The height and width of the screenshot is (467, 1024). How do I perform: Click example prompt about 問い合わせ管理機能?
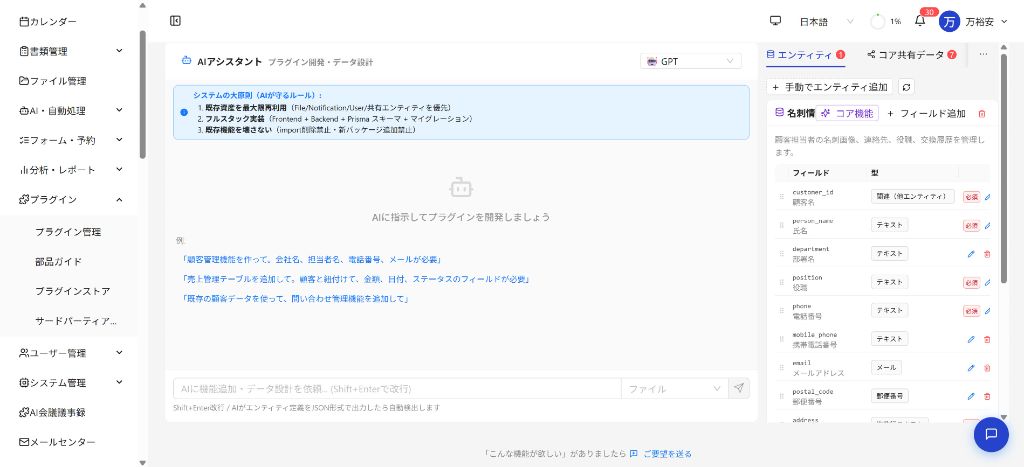tap(295, 298)
